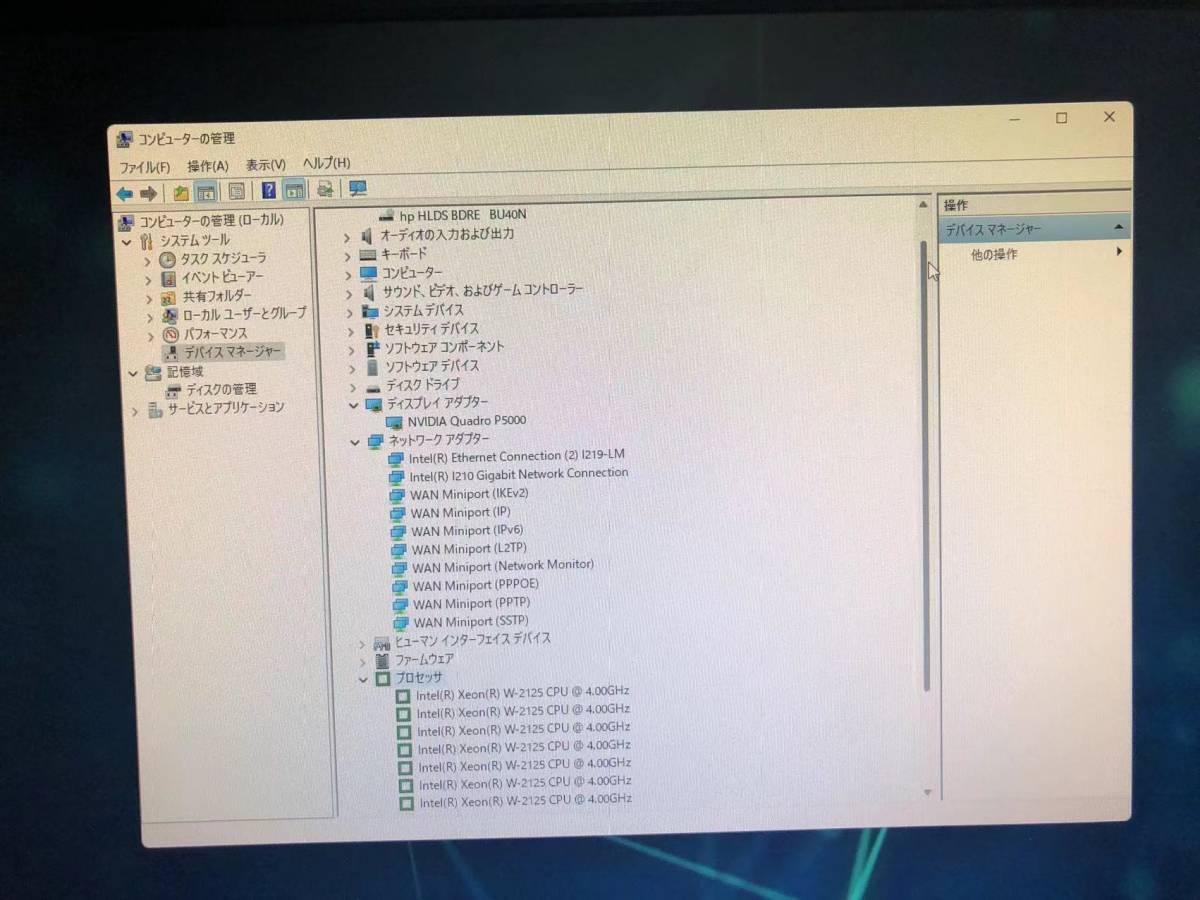
Task: Click the コンピューター category monitor icon
Action: point(369,273)
